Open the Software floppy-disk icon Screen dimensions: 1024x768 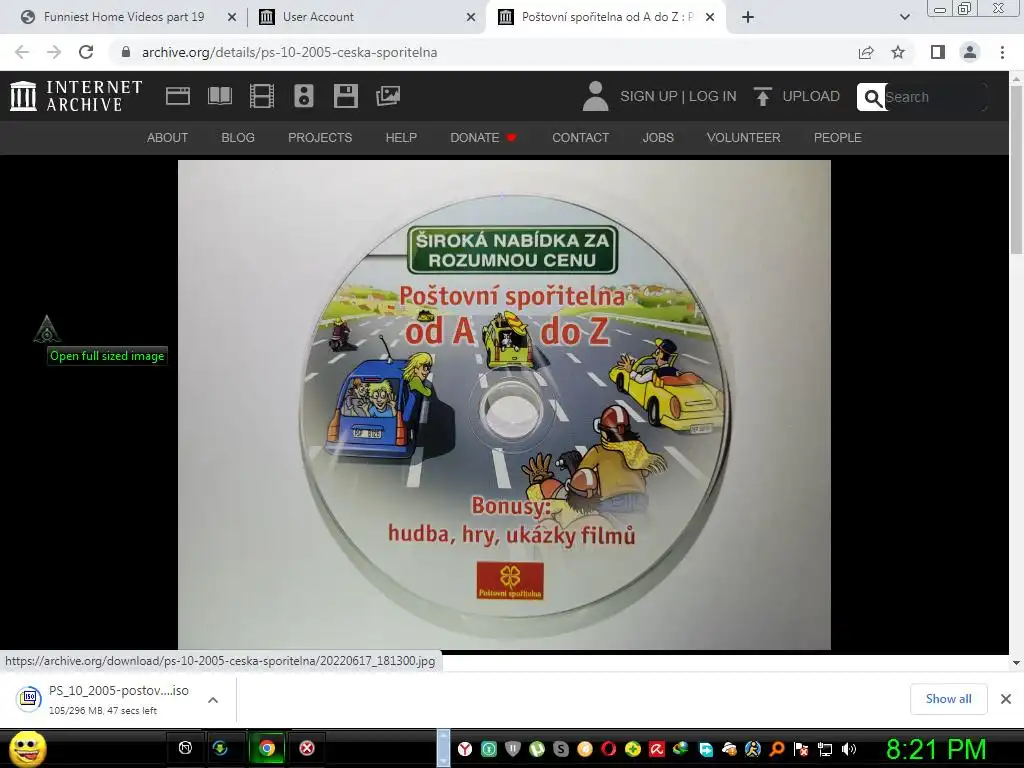coord(345,96)
